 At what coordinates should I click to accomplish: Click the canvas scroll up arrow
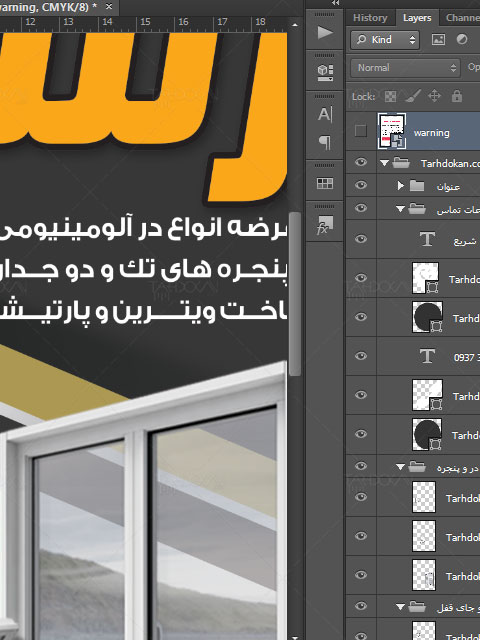(x=295, y=24)
